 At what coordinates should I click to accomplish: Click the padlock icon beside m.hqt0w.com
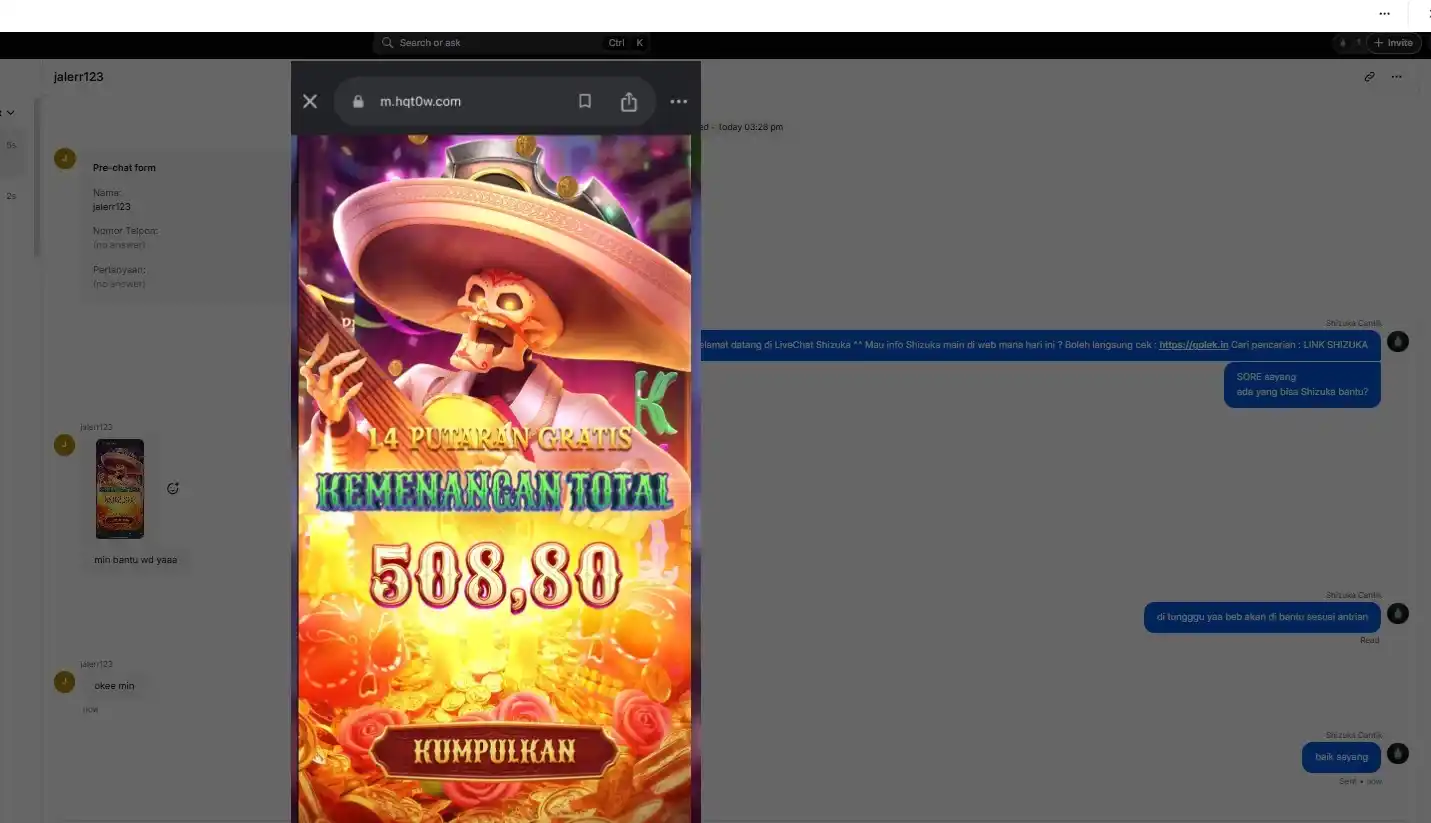point(358,101)
